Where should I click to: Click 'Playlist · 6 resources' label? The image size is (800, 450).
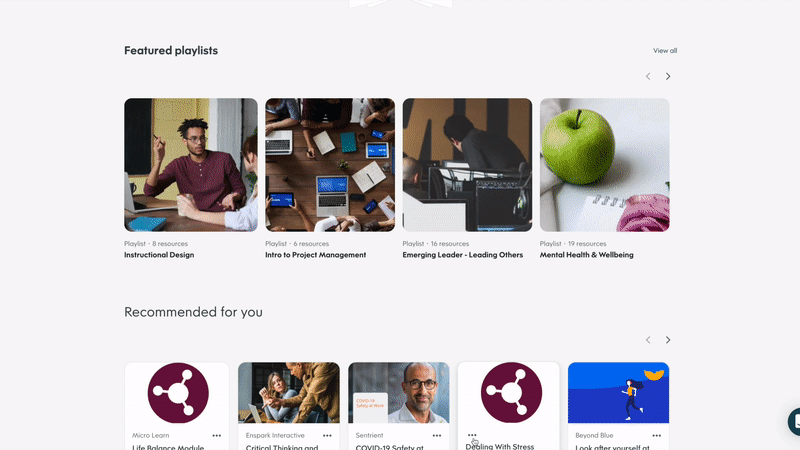297,244
